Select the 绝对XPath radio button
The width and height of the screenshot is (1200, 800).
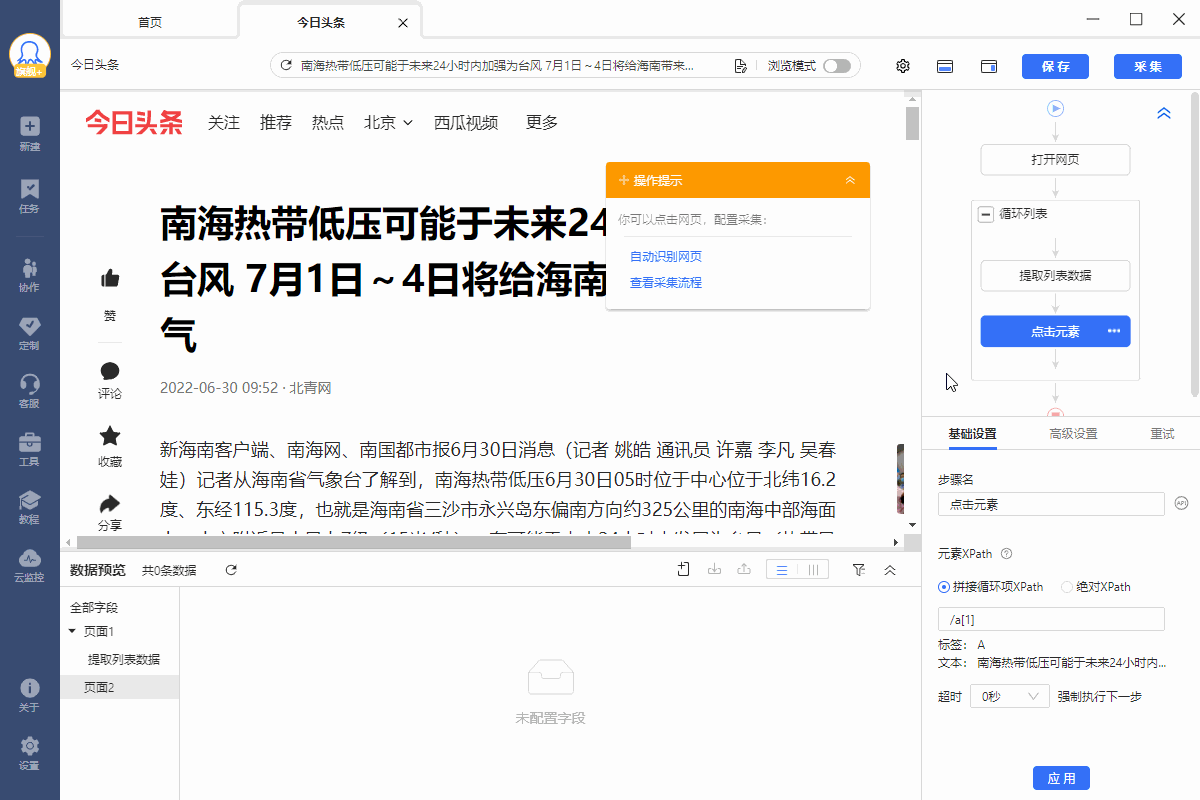(x=1066, y=587)
